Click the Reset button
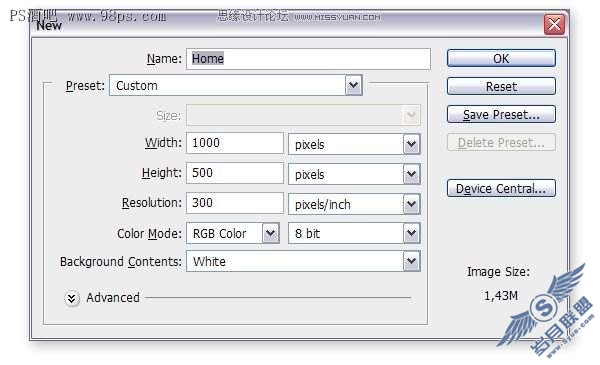The height and width of the screenshot is (365, 600). (501, 86)
